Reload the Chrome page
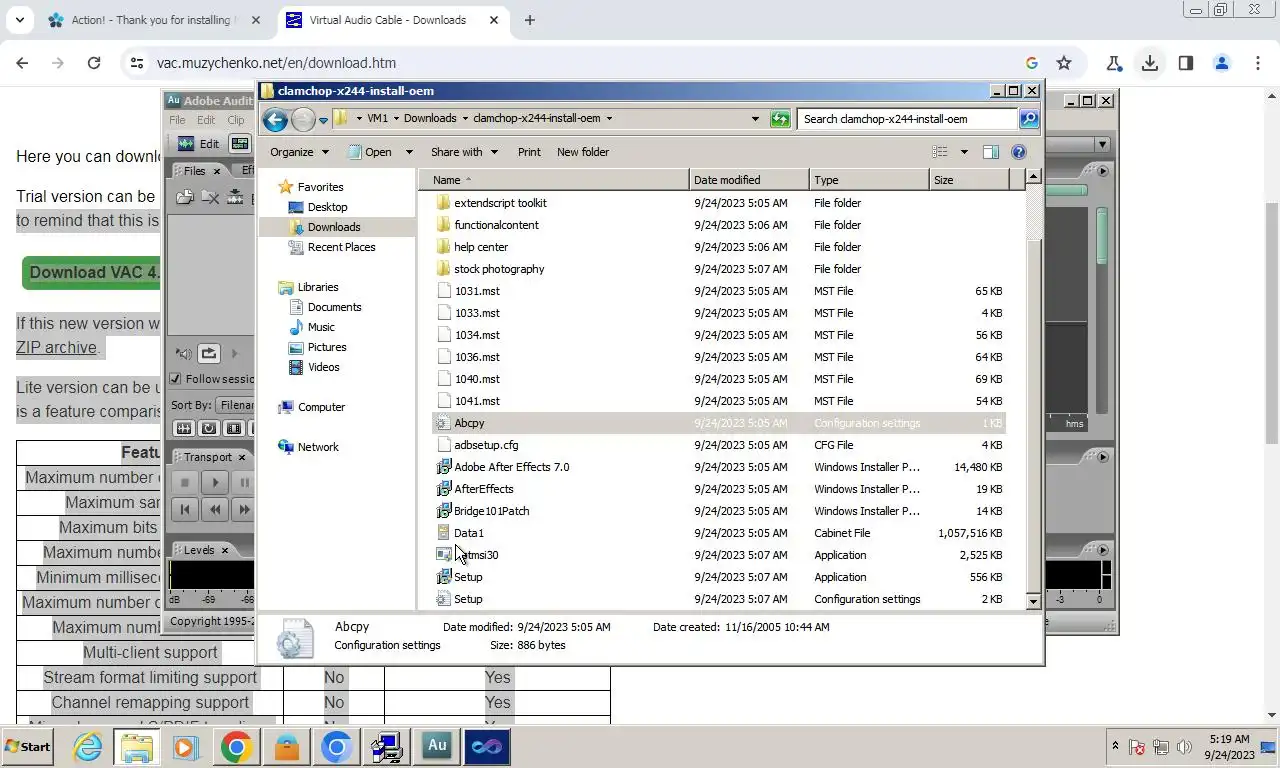The height and width of the screenshot is (768, 1280). point(94,63)
